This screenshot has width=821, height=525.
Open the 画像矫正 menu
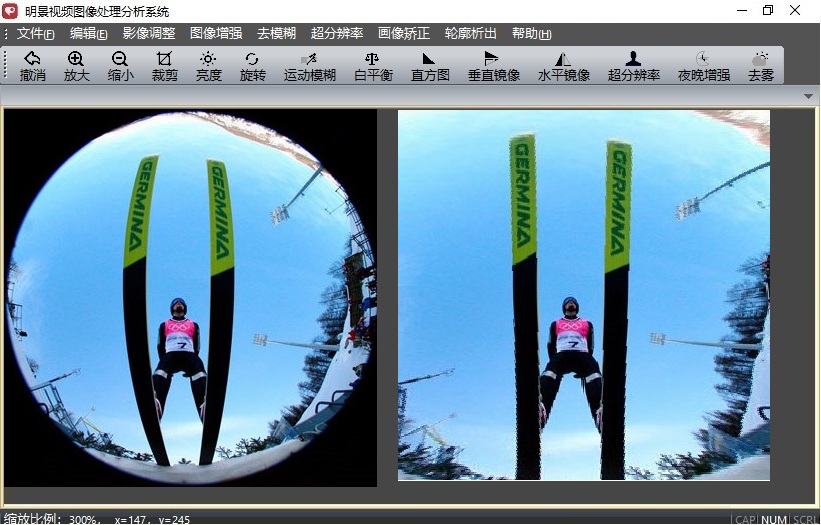click(403, 34)
